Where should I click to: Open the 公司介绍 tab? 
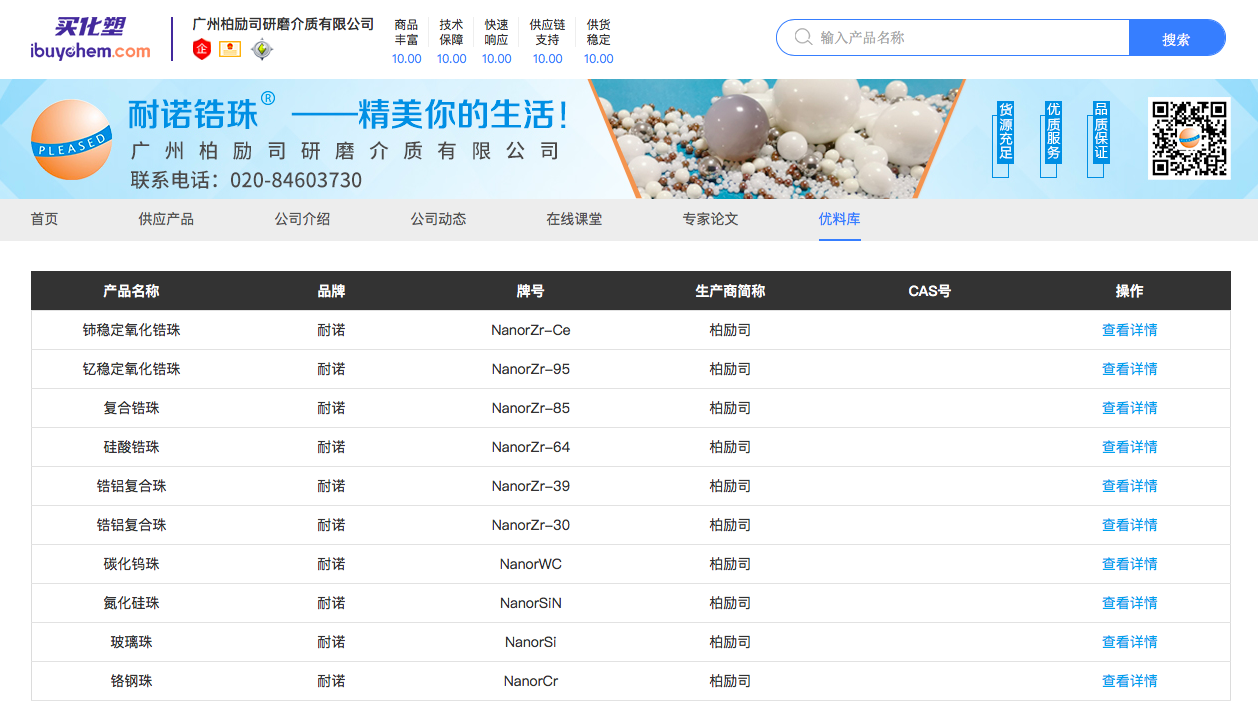[x=302, y=219]
